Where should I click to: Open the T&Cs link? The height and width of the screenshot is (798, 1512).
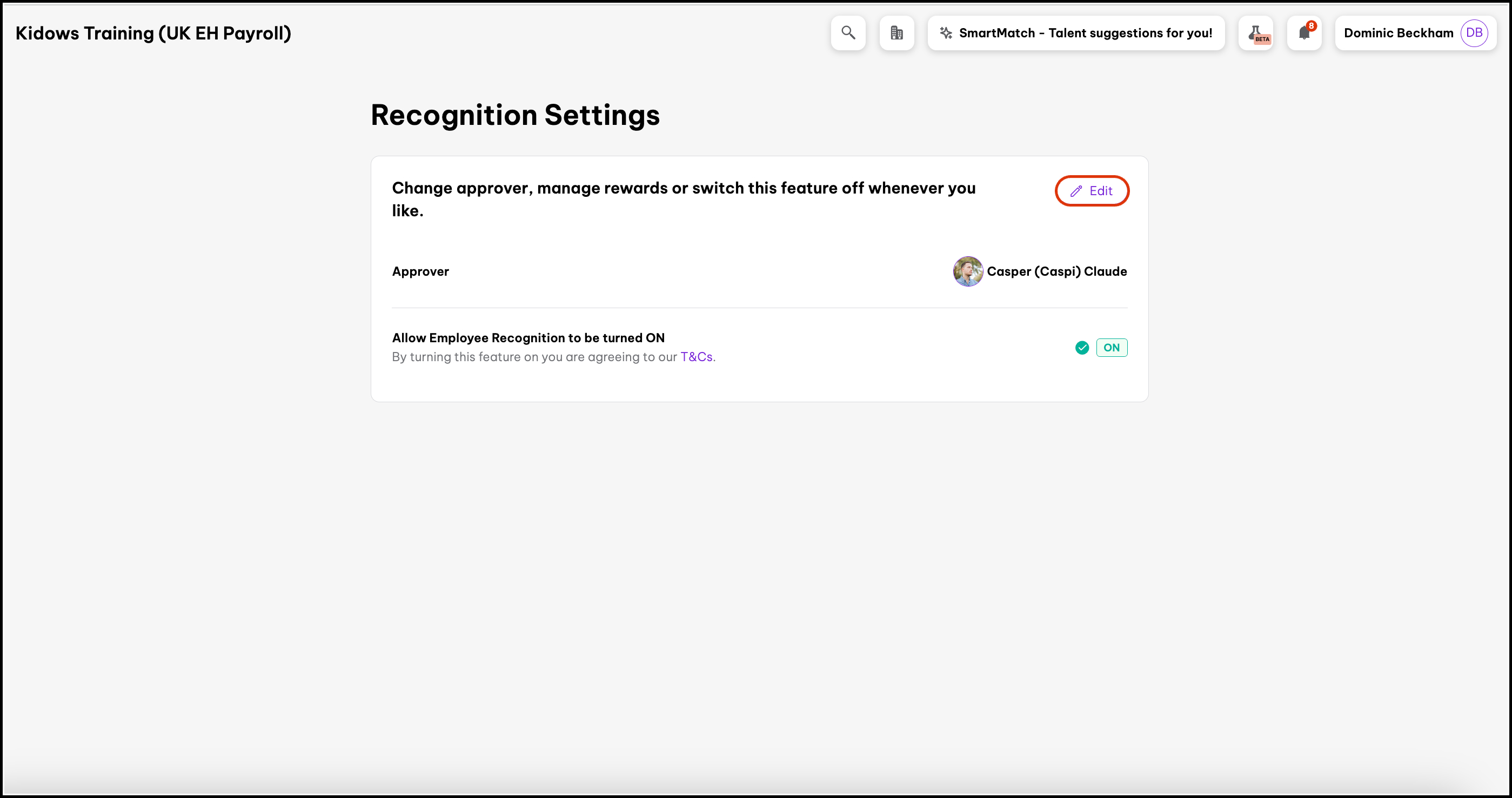coord(696,357)
